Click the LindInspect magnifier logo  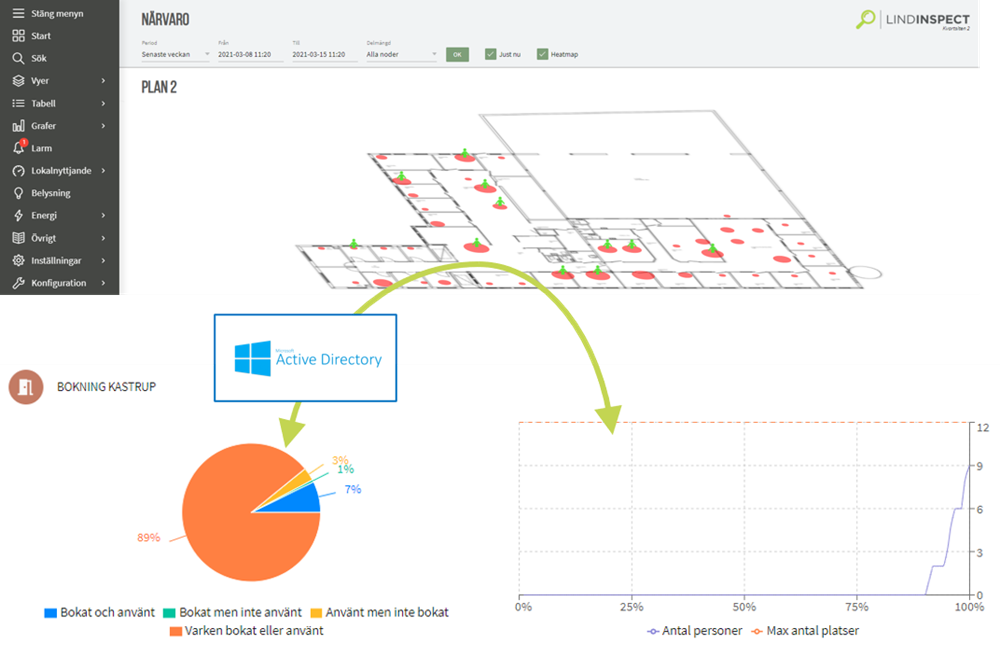click(x=865, y=19)
